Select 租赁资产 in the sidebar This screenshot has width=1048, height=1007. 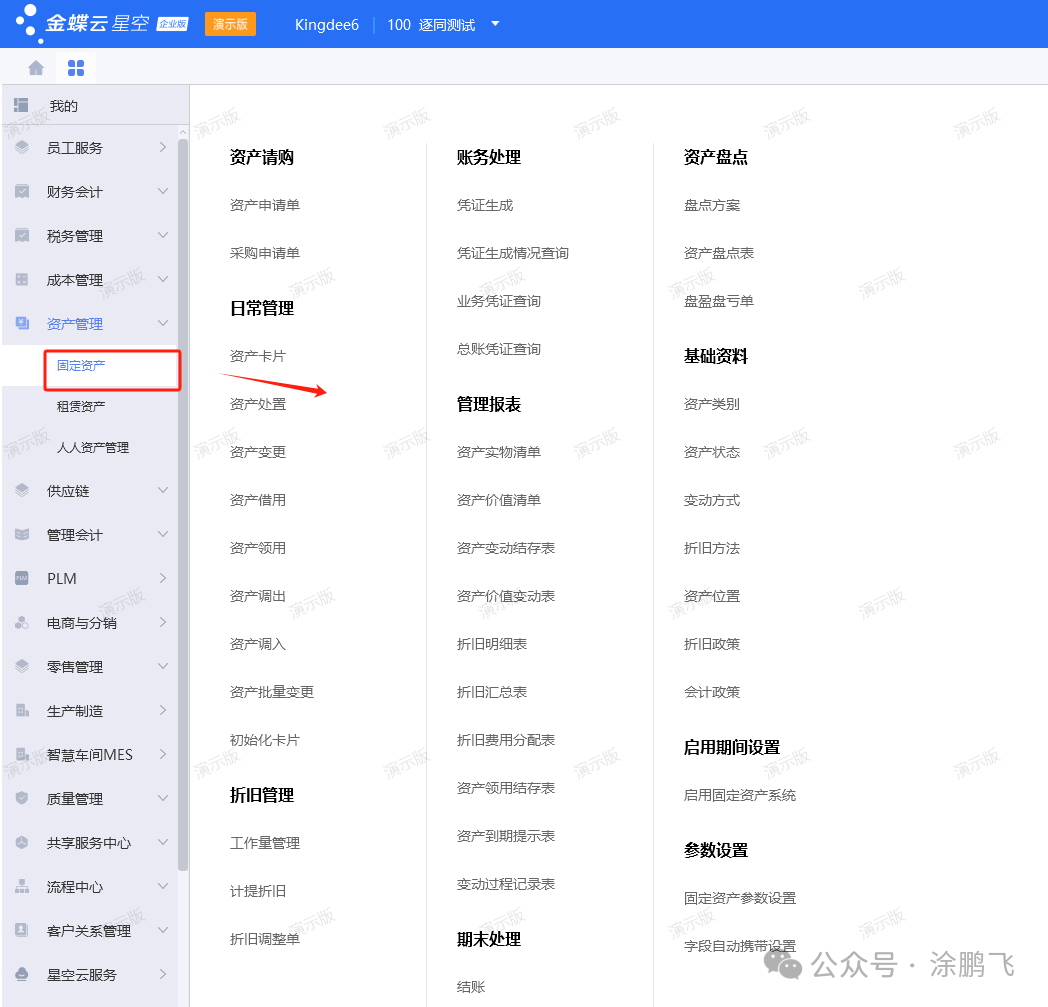pos(81,407)
